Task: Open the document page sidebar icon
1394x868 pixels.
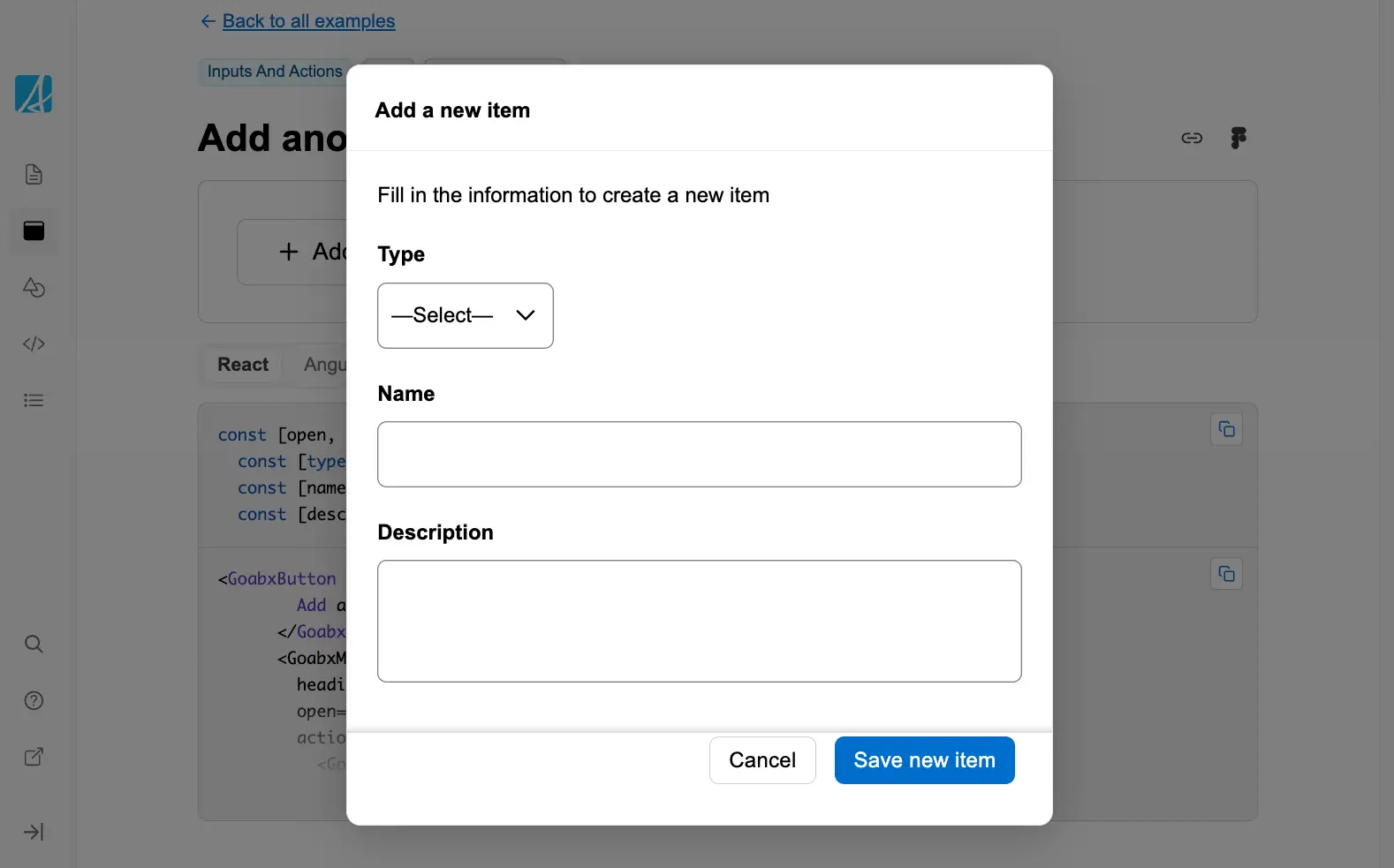Action: point(34,174)
